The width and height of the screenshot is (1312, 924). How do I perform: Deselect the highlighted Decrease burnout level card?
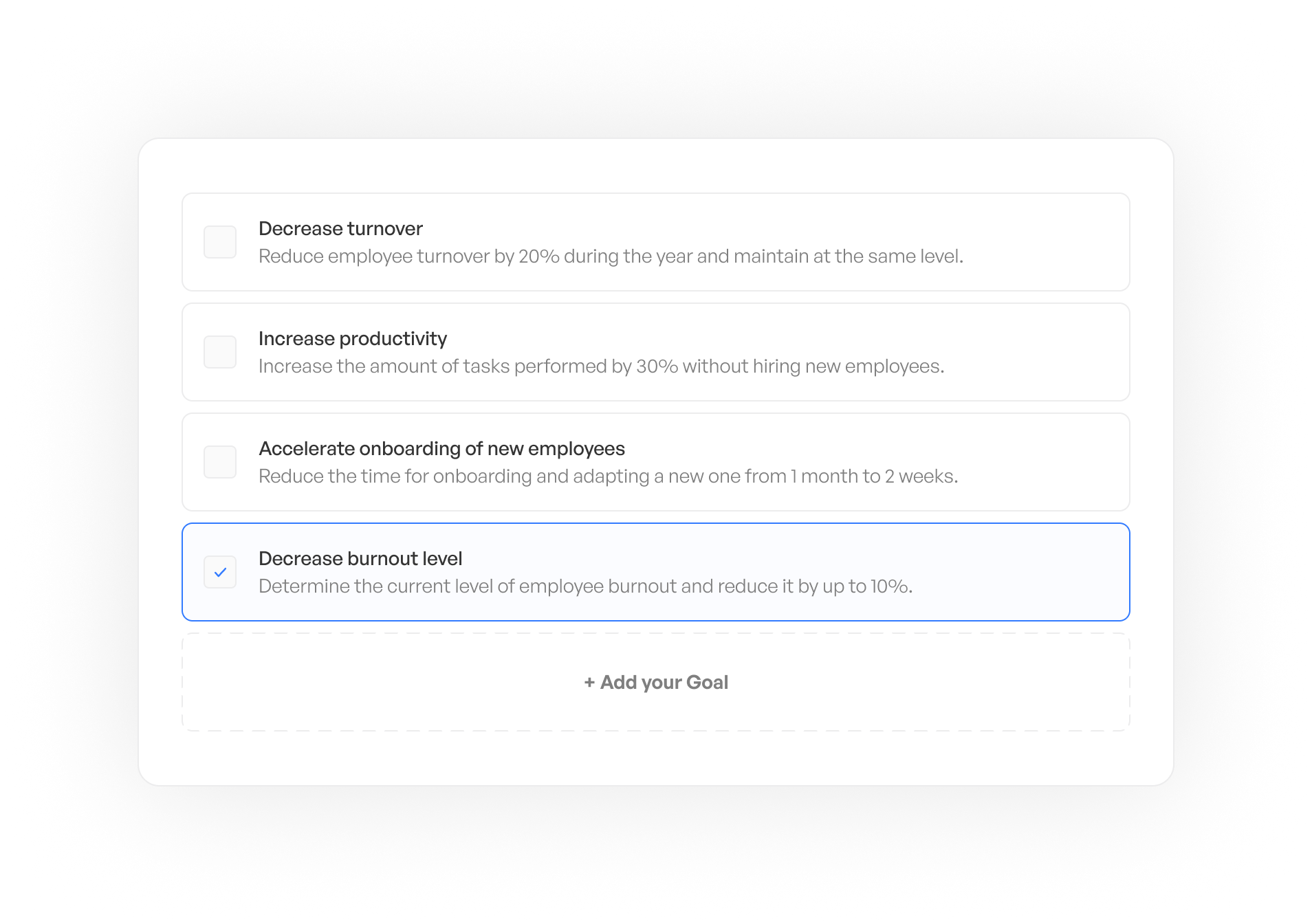(656, 572)
